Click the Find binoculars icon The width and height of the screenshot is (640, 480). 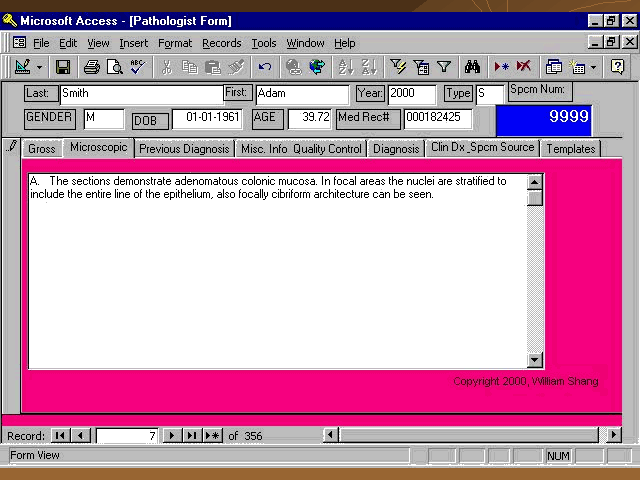(472, 67)
